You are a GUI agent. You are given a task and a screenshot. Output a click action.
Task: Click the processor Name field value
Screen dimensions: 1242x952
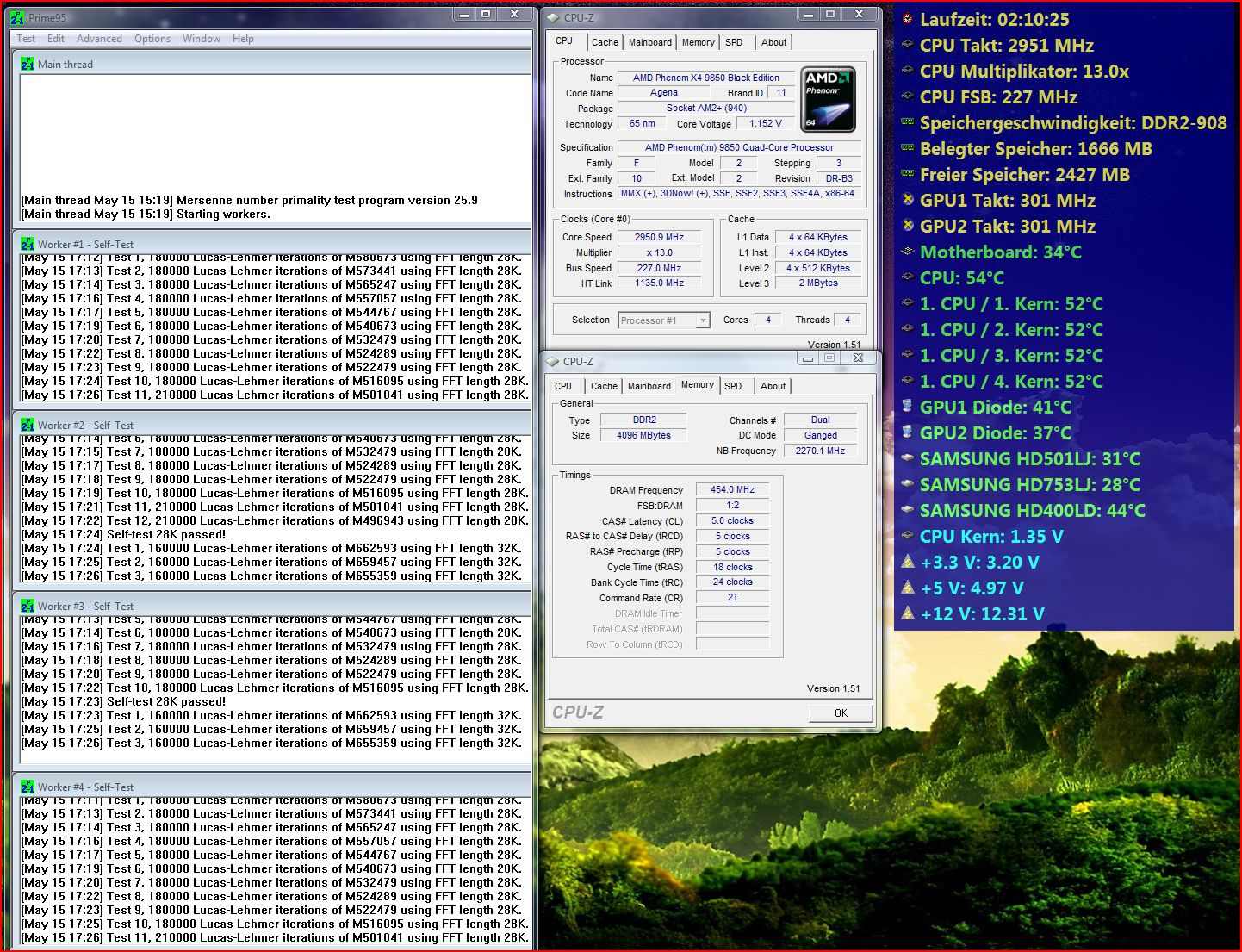click(x=705, y=78)
